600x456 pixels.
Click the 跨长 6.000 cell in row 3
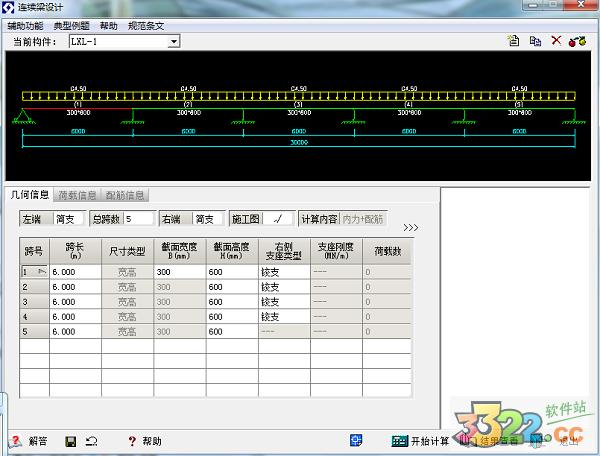point(75,302)
